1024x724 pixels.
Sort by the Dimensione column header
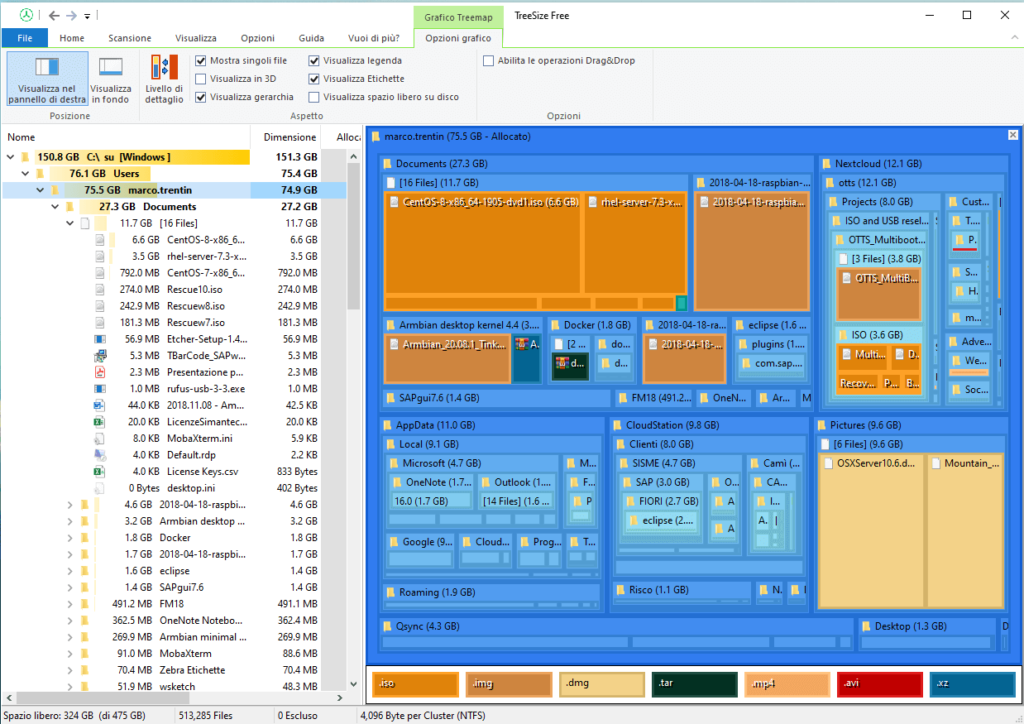click(x=287, y=137)
